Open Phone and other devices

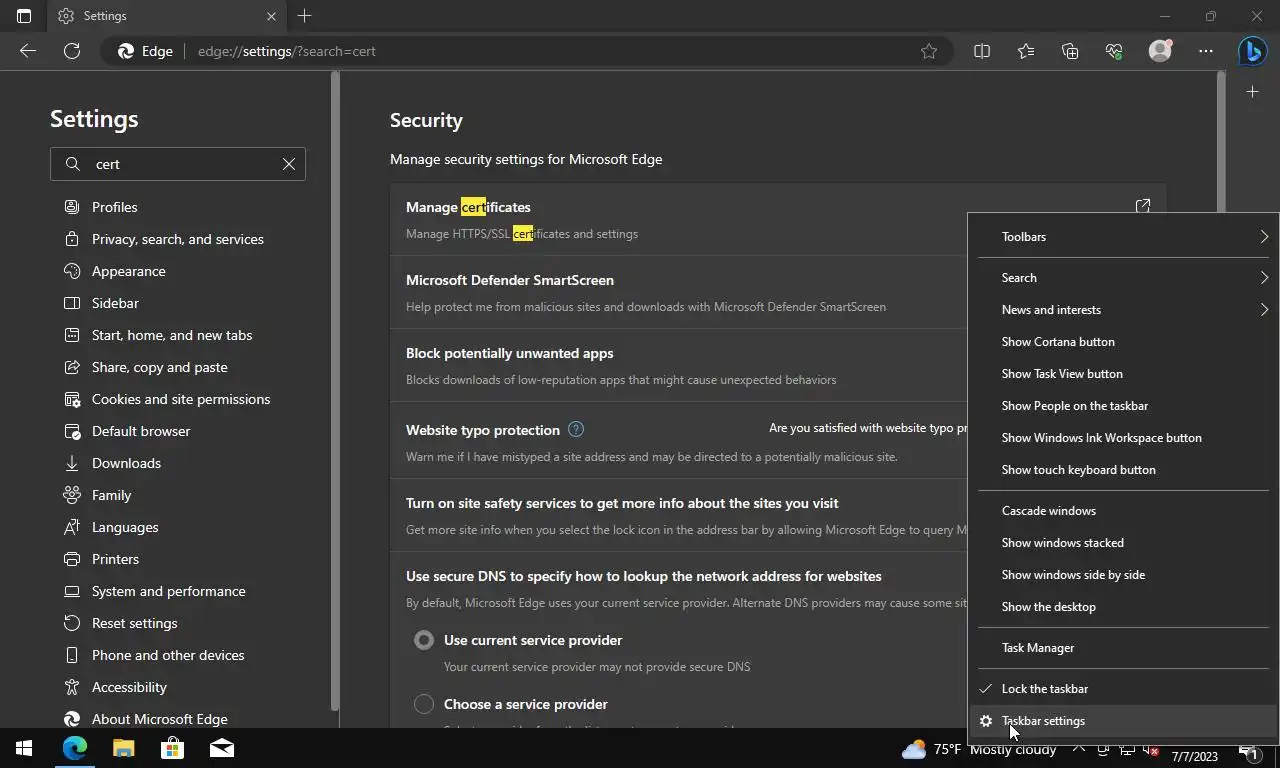[168, 655]
